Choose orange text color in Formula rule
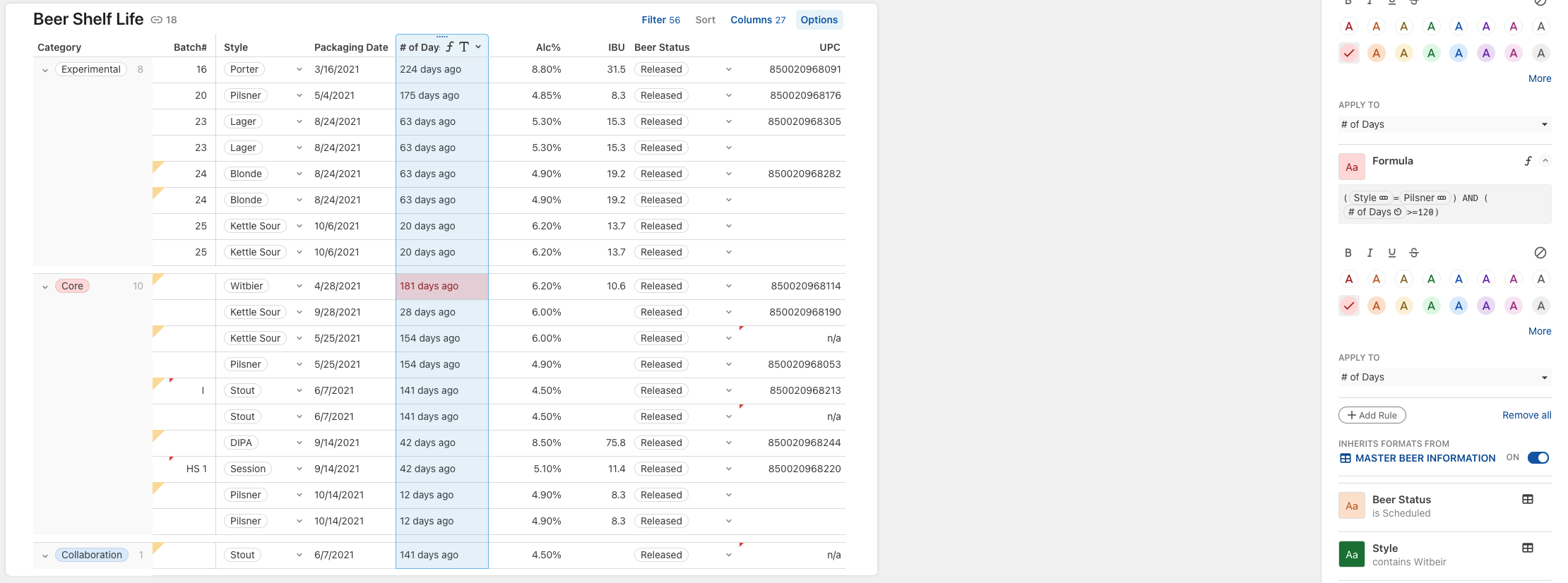The height and width of the screenshot is (583, 1568). click(1377, 279)
